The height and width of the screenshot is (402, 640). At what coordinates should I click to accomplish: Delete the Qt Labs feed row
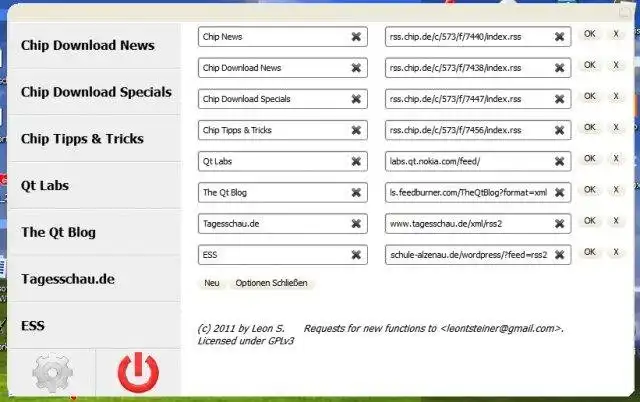coord(616,158)
